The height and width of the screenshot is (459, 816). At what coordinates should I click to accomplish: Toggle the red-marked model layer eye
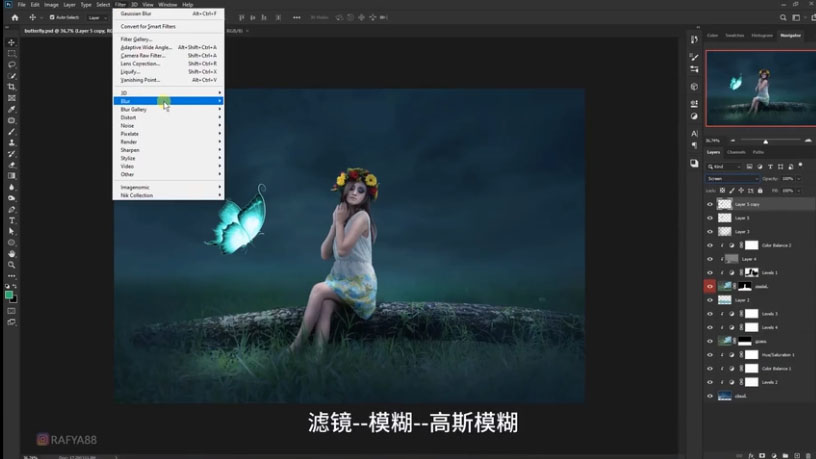[x=710, y=286]
